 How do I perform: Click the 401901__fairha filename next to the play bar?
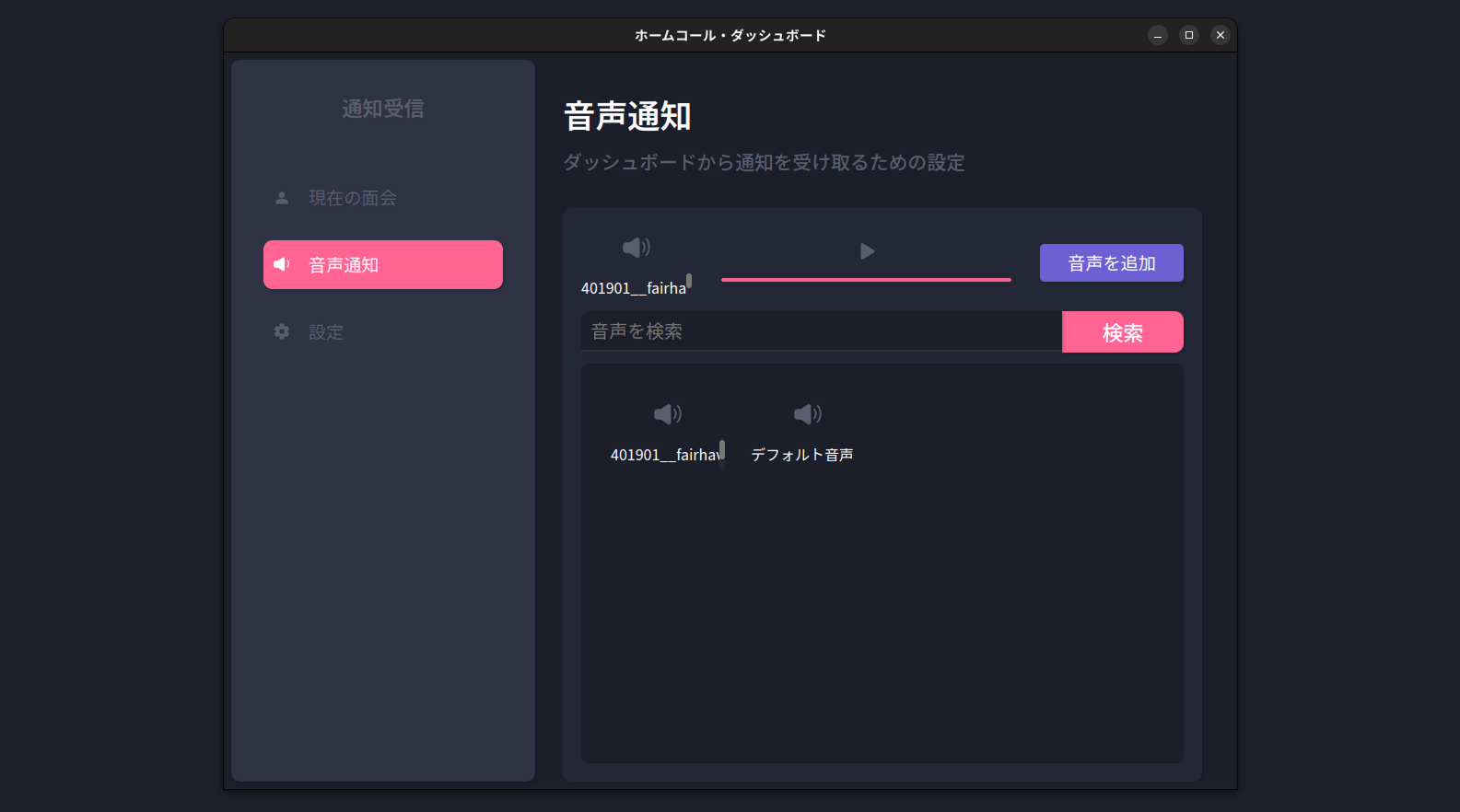tap(633, 288)
